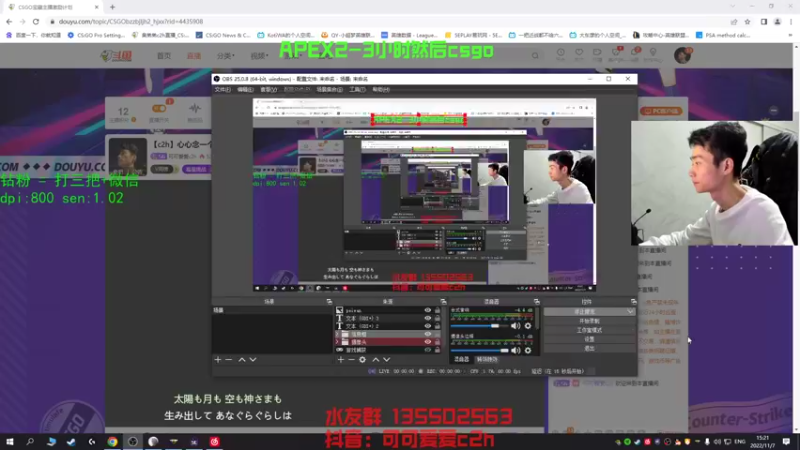Open Chrome tab search chevron in title bar

coord(733,7)
